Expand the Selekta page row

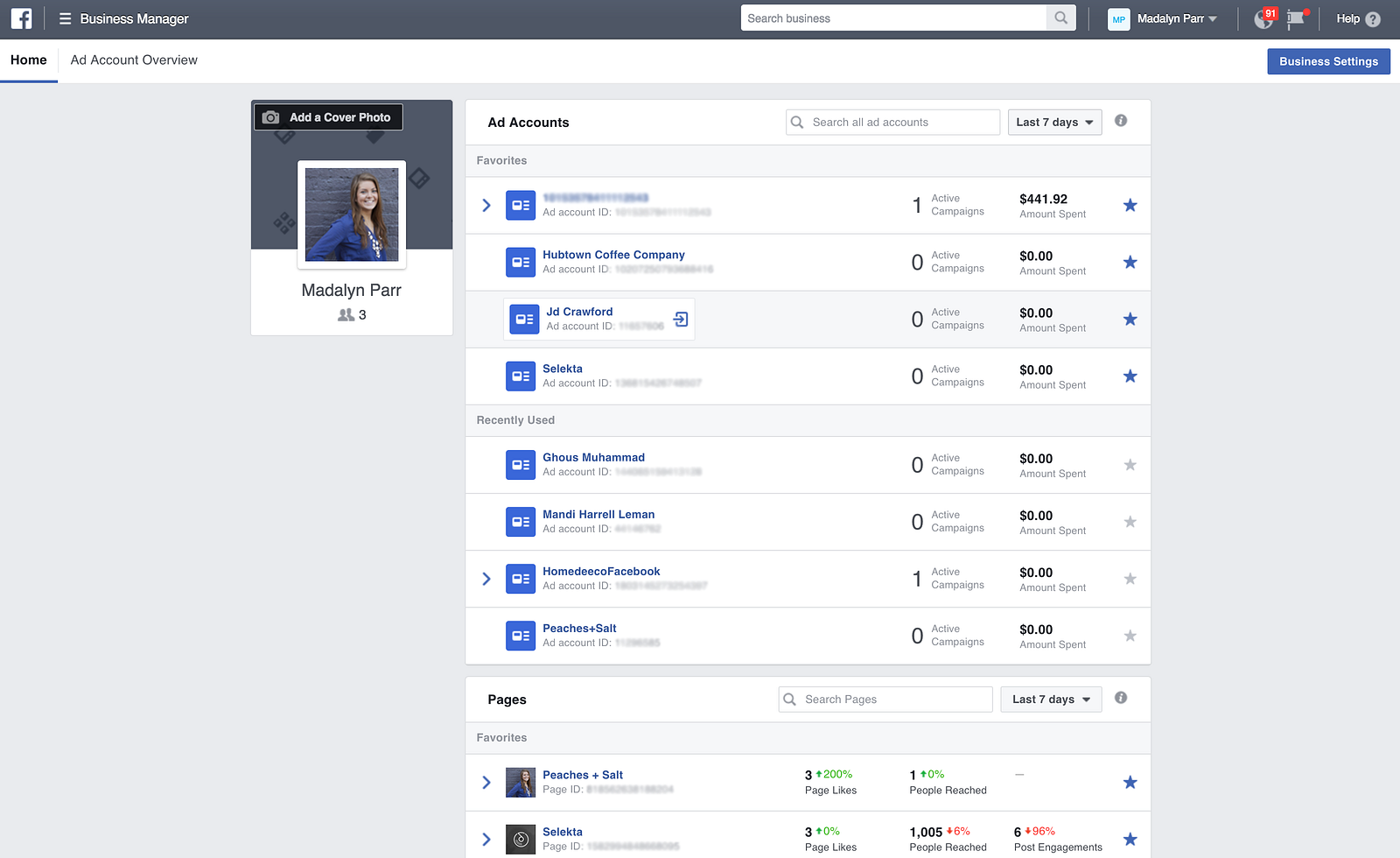point(486,840)
